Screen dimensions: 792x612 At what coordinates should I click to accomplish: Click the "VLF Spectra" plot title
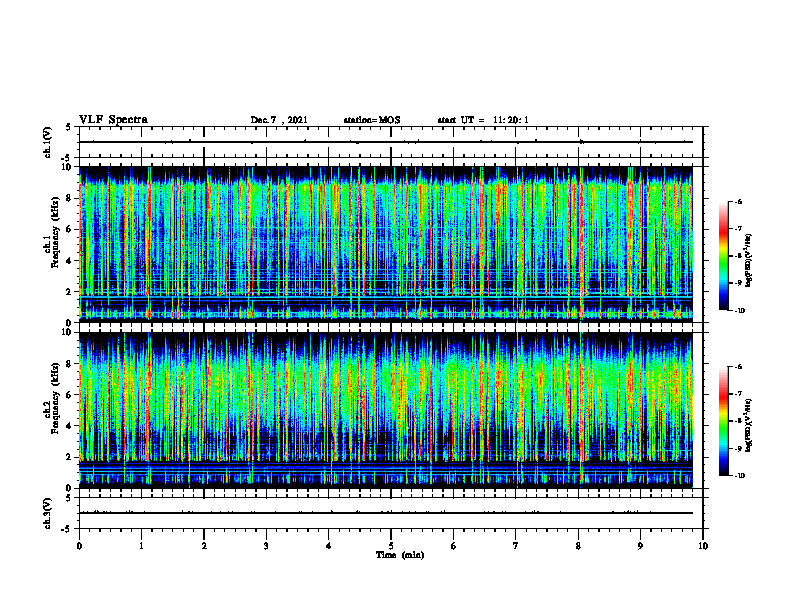(x=113, y=120)
